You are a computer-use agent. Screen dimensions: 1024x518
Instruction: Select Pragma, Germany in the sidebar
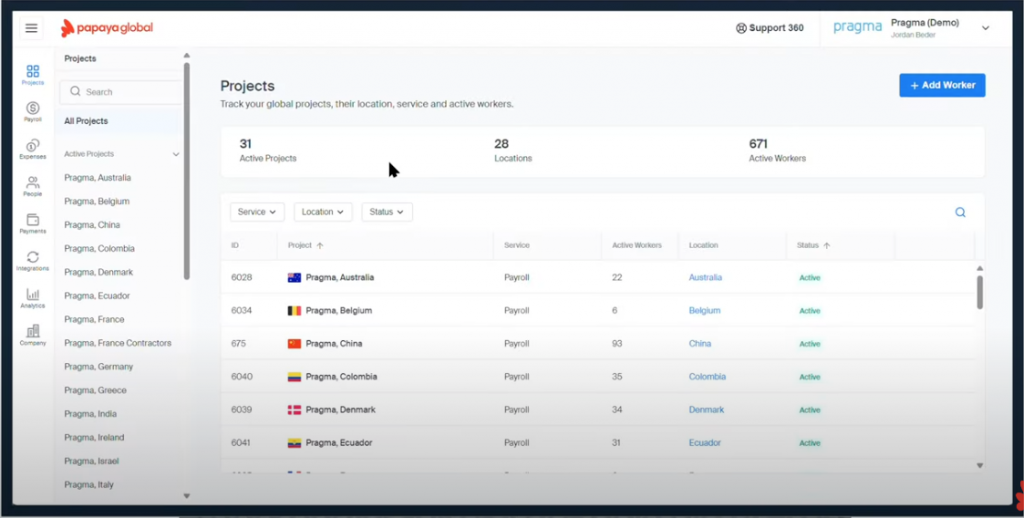click(x=99, y=366)
